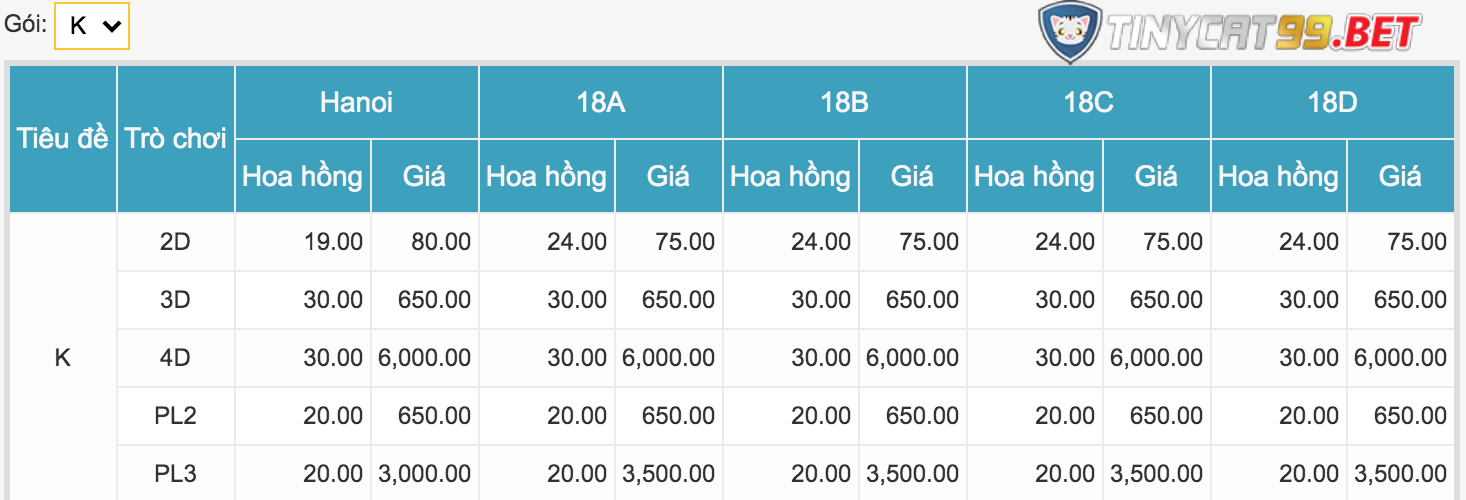Image resolution: width=1466 pixels, height=500 pixels.
Task: Select the 4D game row label
Action: (175, 357)
